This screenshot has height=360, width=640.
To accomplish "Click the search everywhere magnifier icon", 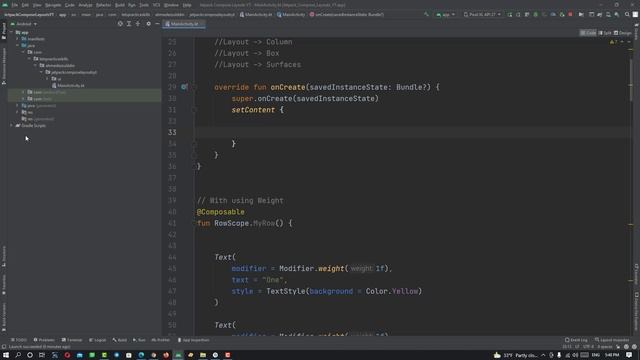I will click(627, 14).
